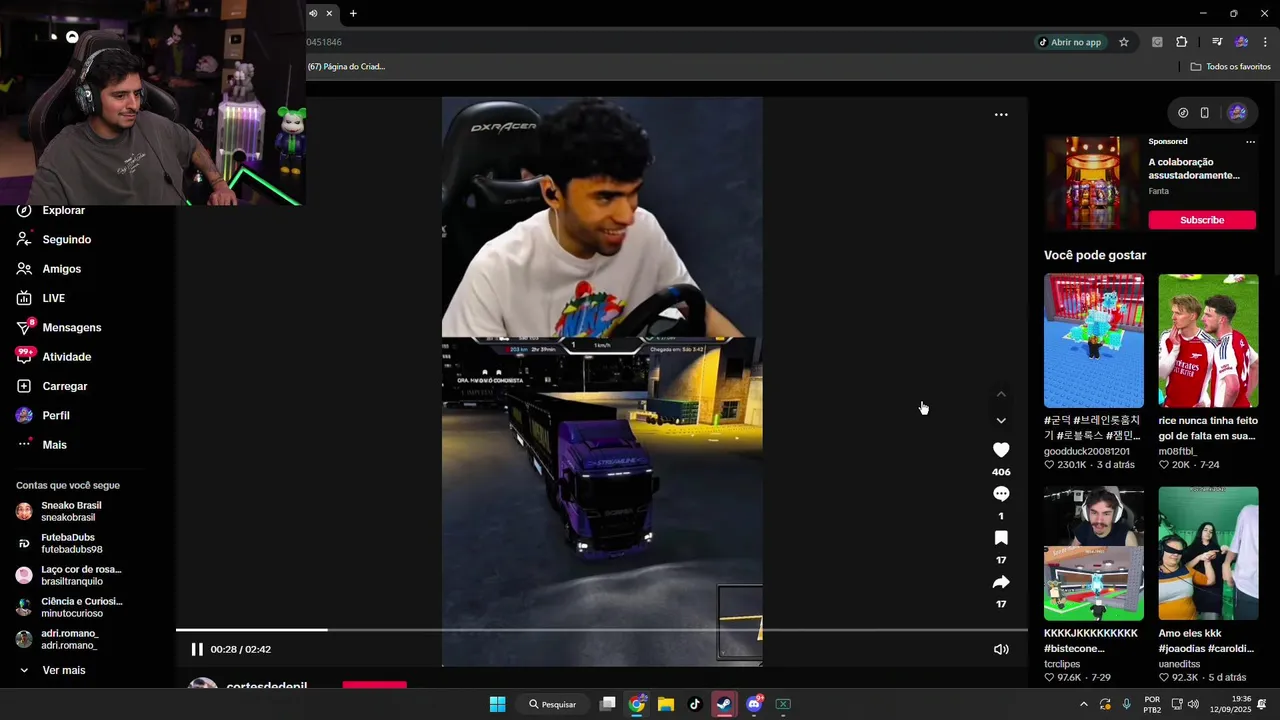Open the video comments
This screenshot has width=1280, height=720.
pos(1001,494)
